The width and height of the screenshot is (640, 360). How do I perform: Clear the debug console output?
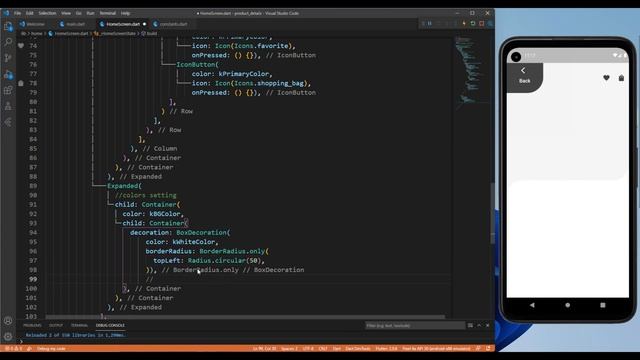point(470,325)
